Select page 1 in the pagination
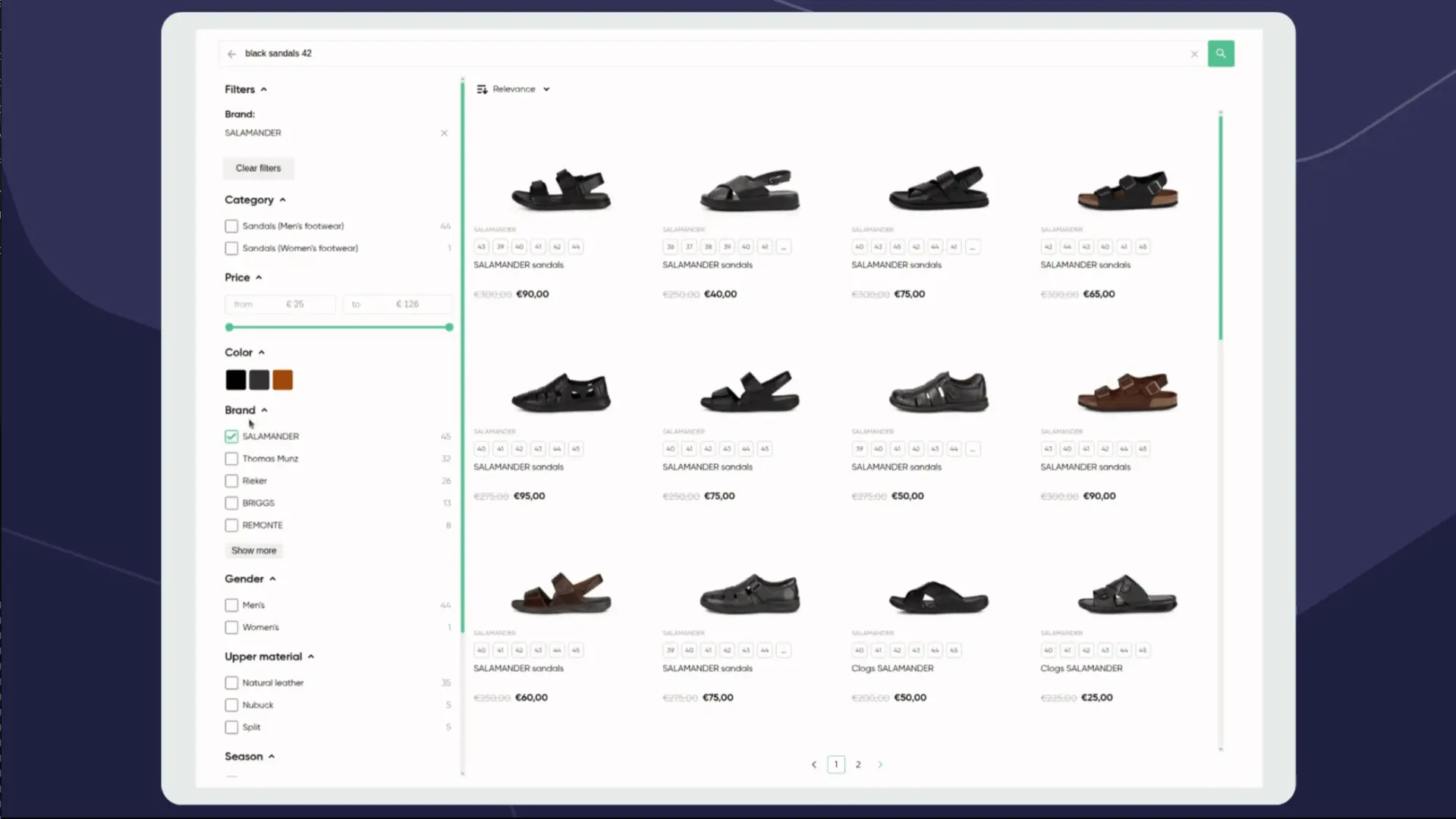The height and width of the screenshot is (819, 1456). [x=836, y=764]
